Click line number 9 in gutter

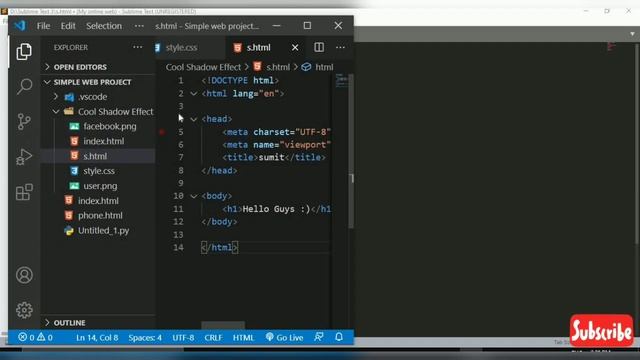(x=181, y=183)
